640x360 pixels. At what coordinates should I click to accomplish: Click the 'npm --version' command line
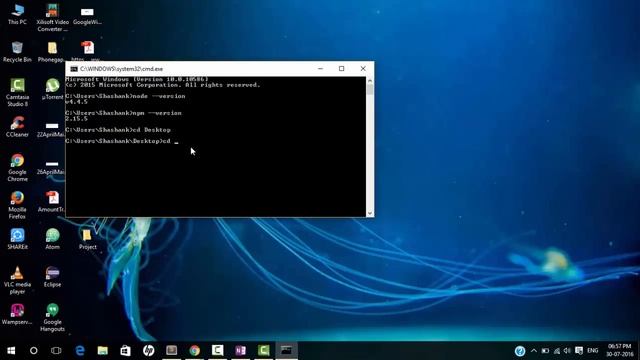pyautogui.click(x=123, y=113)
